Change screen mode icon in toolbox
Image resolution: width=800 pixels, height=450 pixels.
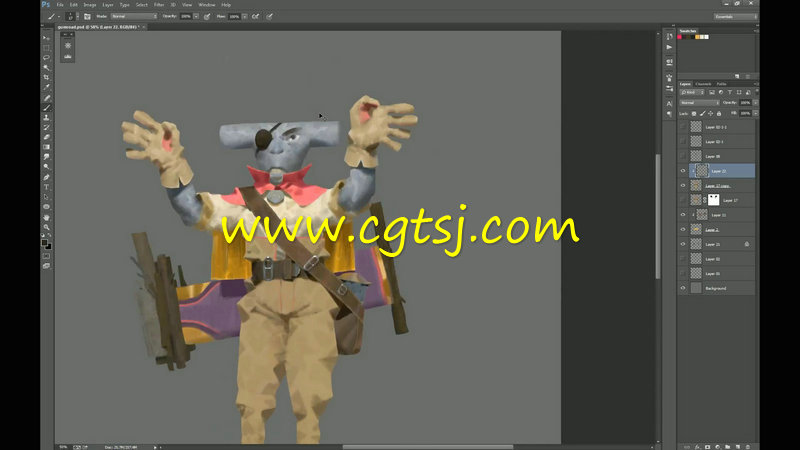pyautogui.click(x=46, y=266)
